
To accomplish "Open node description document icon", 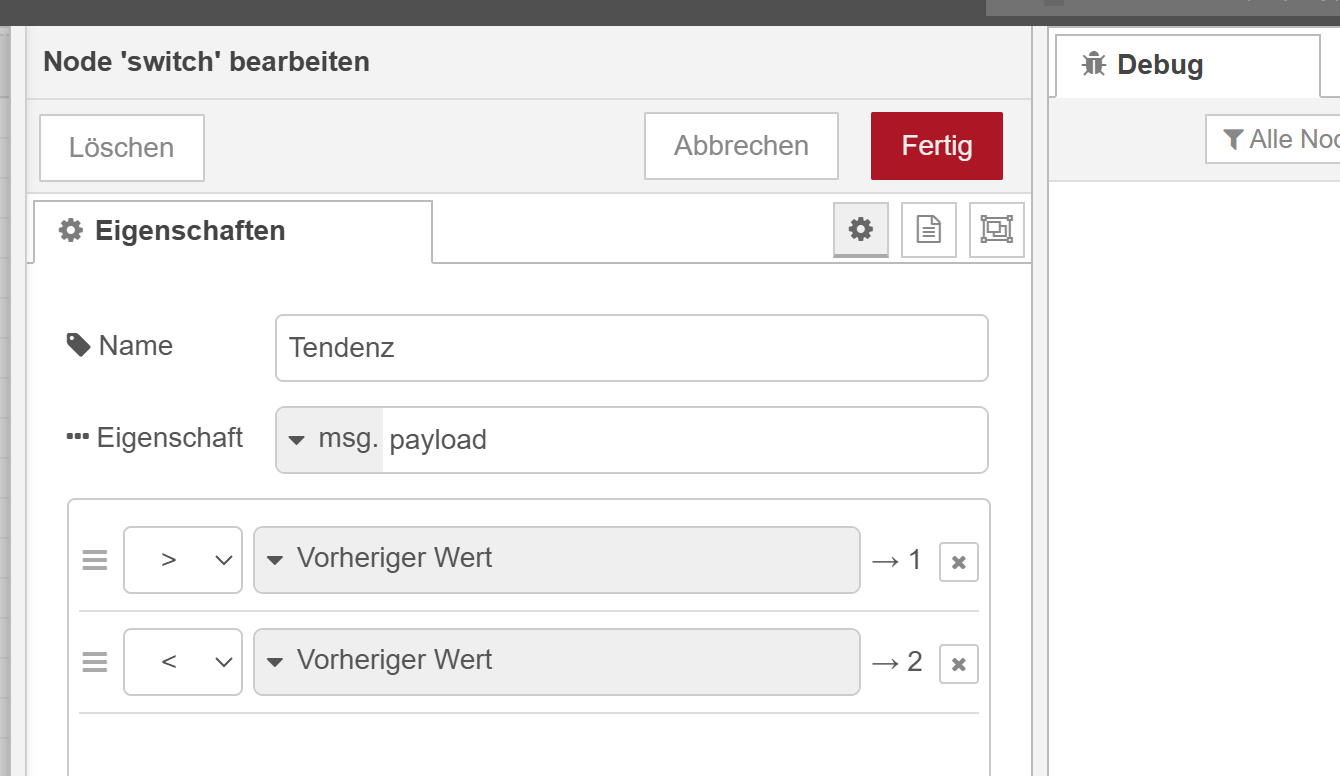I will point(929,230).
